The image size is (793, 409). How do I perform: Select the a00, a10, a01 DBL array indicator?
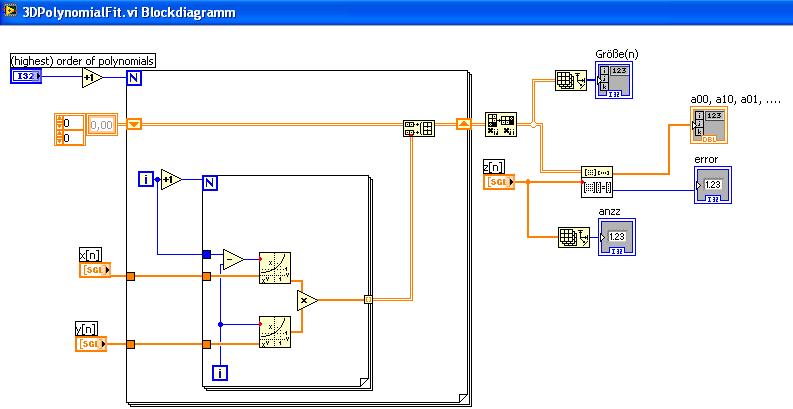click(709, 125)
